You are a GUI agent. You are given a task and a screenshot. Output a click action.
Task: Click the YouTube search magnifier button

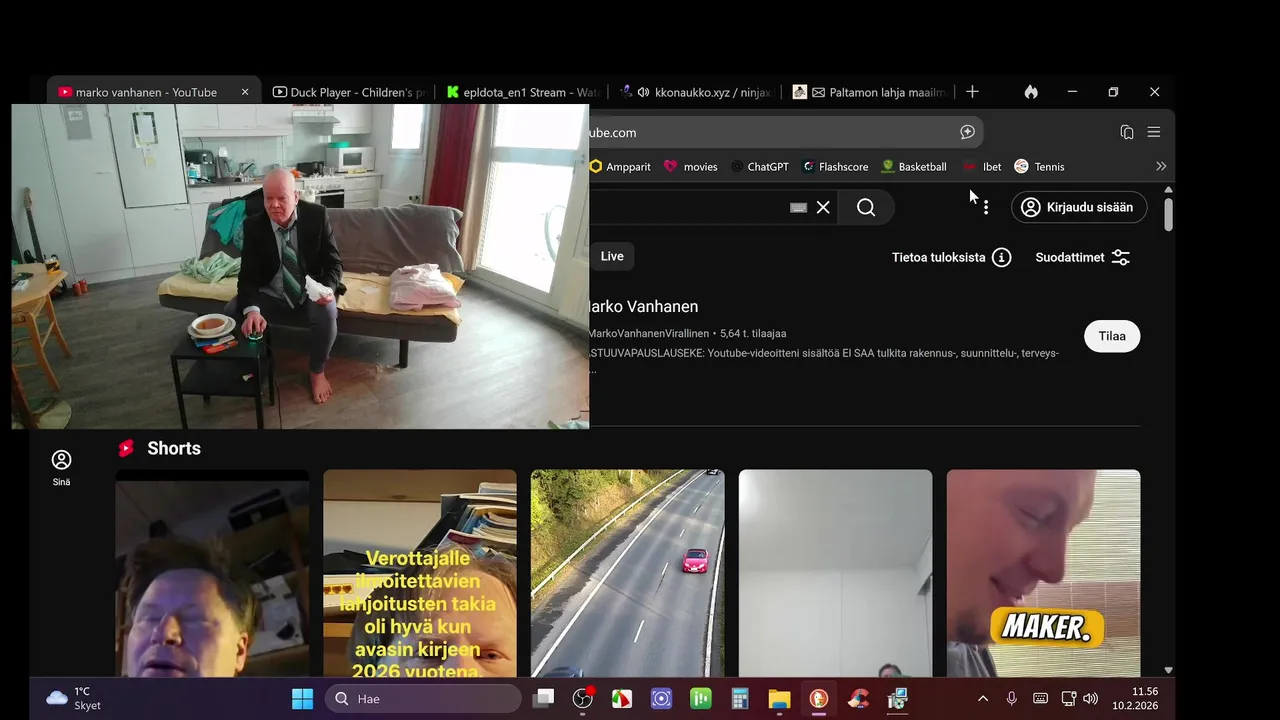[x=866, y=207]
